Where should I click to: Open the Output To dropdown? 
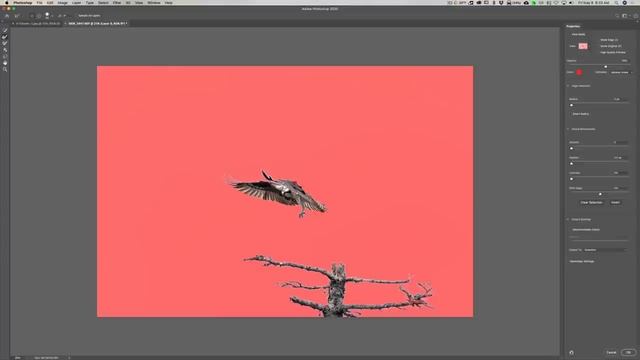coord(605,250)
